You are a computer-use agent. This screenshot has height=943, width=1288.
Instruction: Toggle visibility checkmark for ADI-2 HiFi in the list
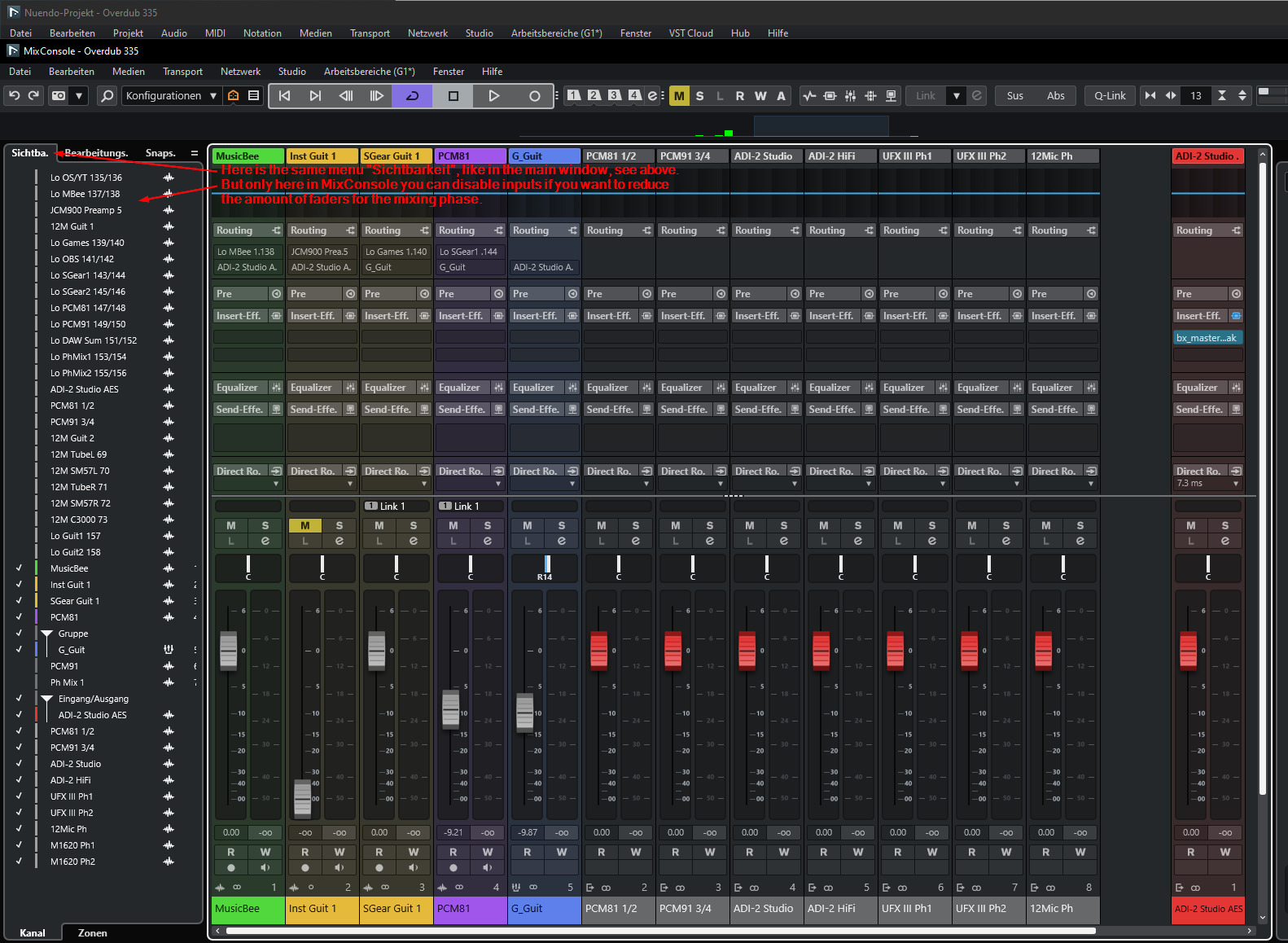tap(19, 780)
